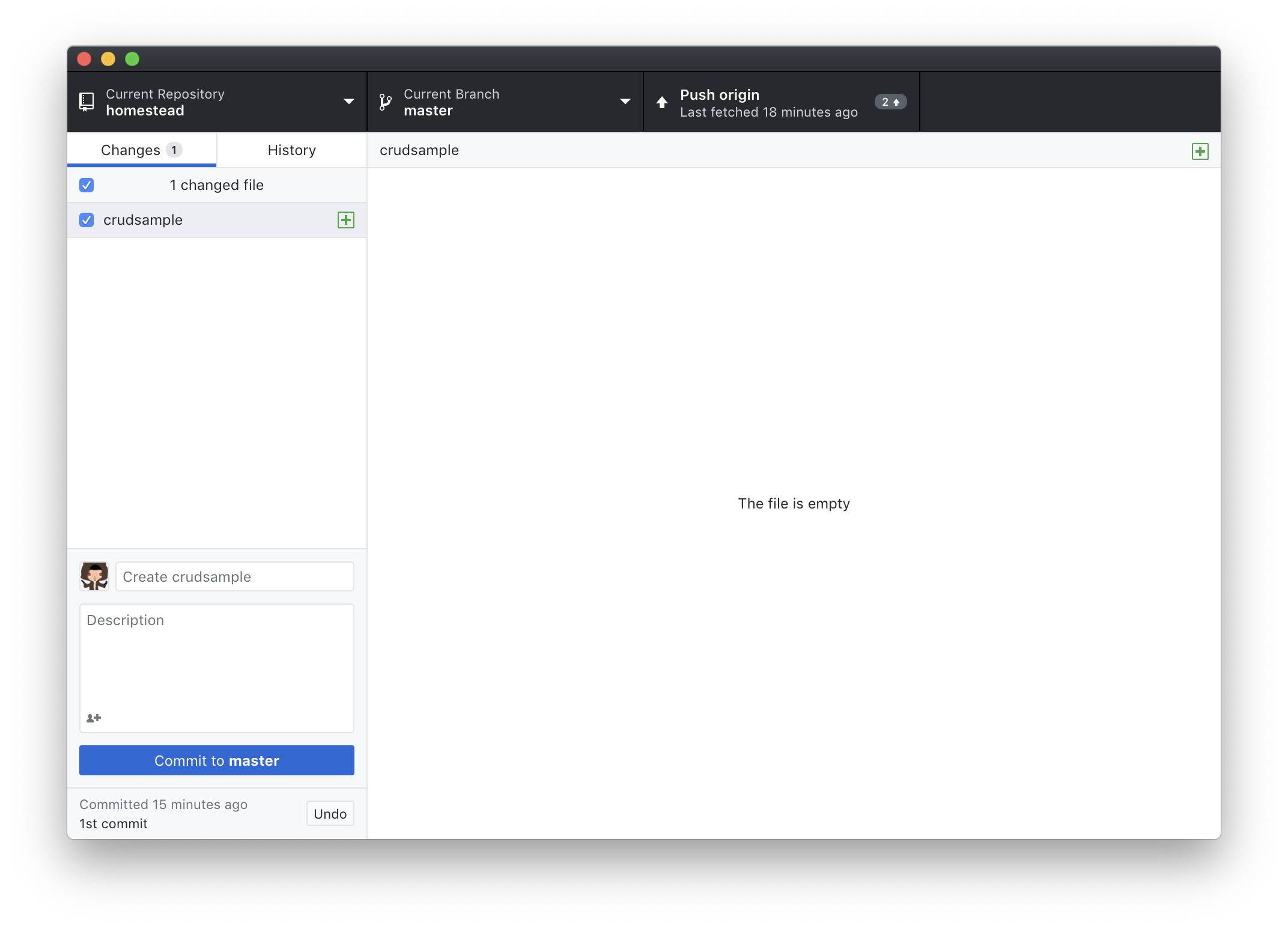Click green plus icon beside crudsample file
Viewport: 1288px width, 928px height.
[346, 220]
